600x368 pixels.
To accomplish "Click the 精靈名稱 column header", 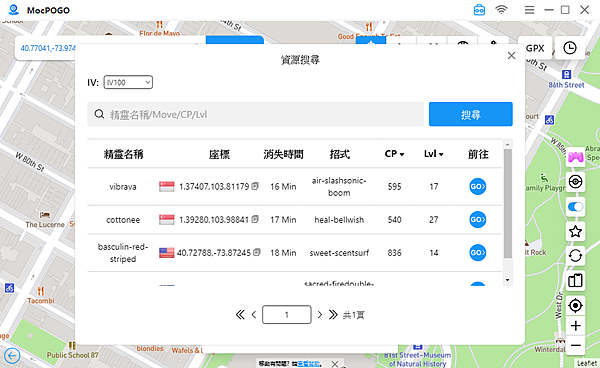I will [123, 154].
